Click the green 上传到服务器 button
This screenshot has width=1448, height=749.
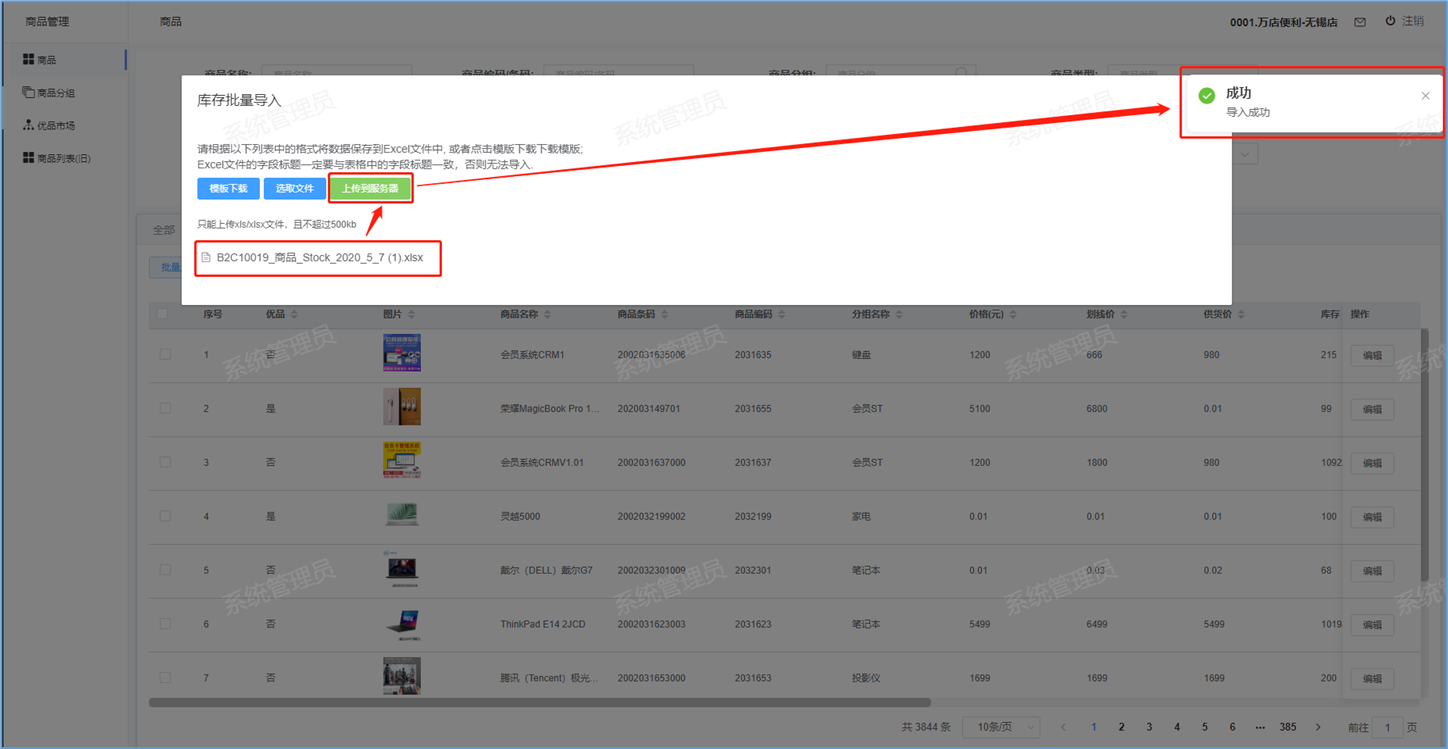(x=370, y=188)
